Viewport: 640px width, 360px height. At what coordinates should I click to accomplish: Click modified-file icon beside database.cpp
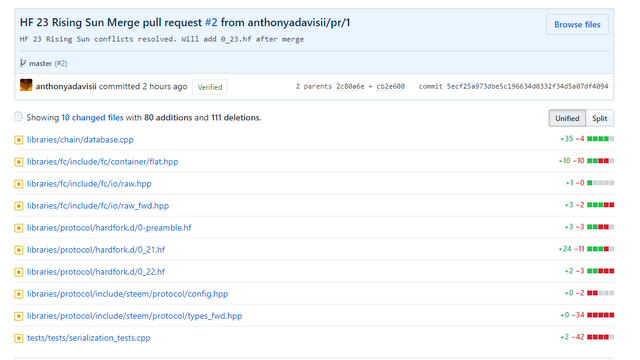18,140
